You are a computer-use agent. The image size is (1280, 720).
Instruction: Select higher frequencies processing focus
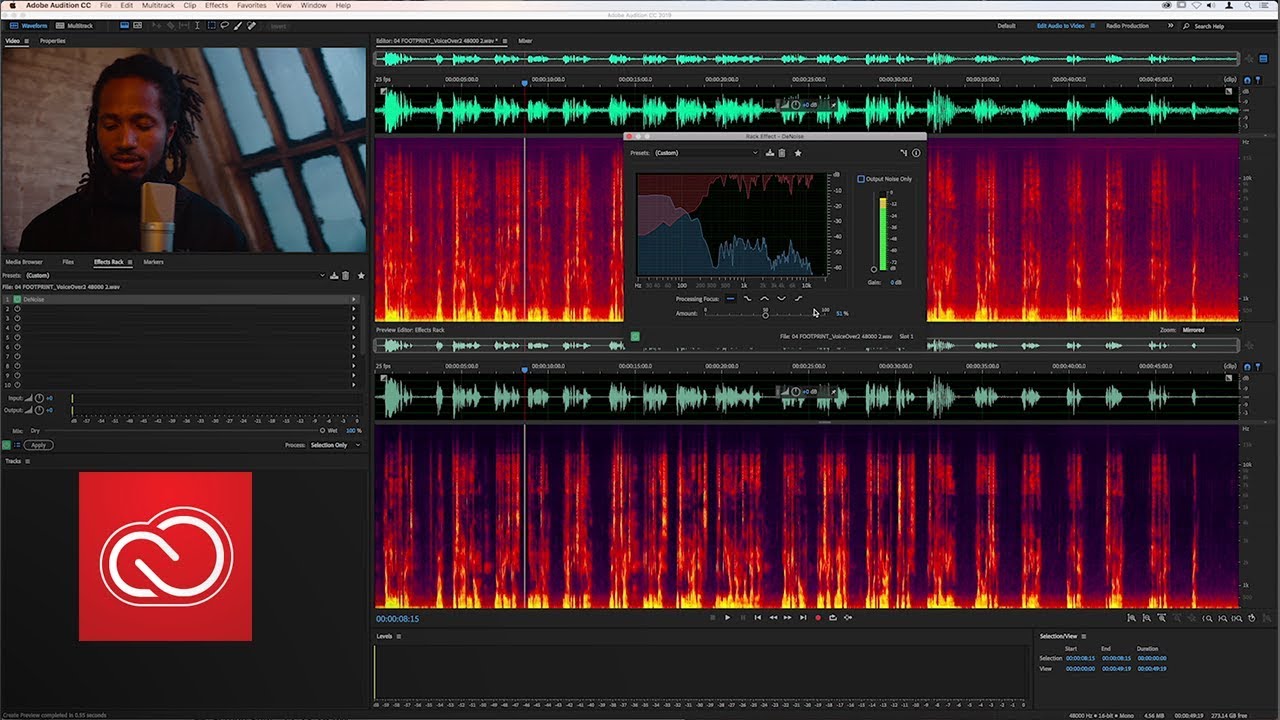798,299
